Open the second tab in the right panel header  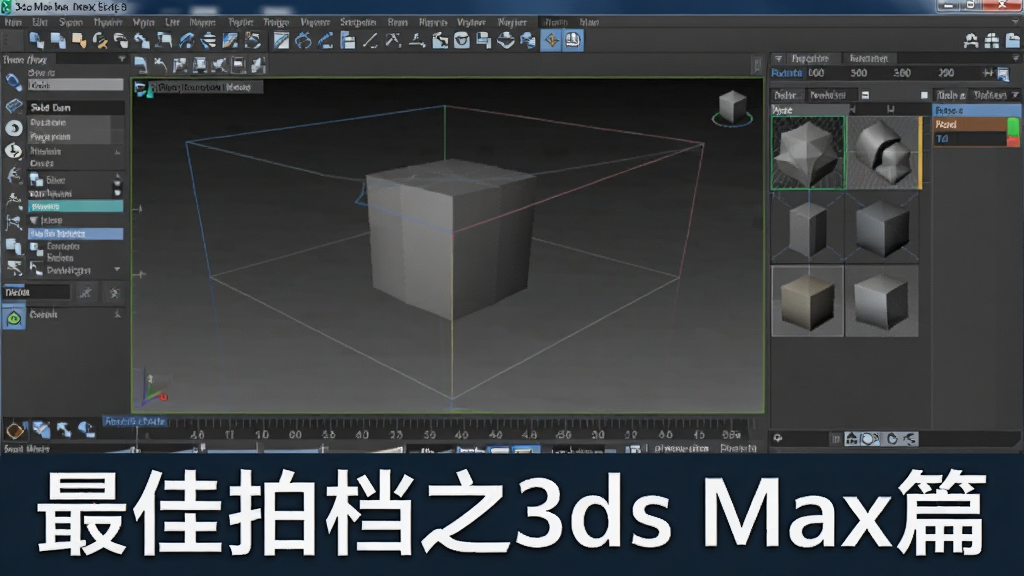tap(869, 59)
